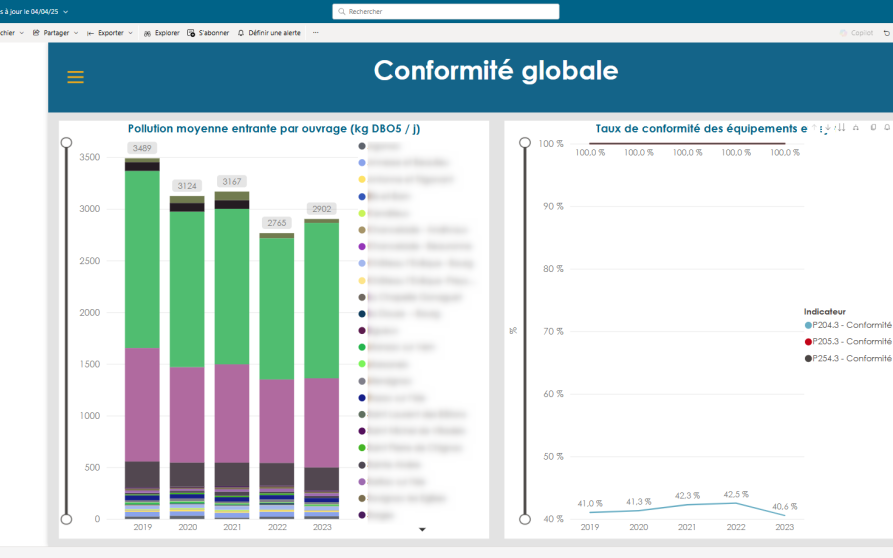
Task: Click the 42,3 % data label
Action: click(x=687, y=495)
